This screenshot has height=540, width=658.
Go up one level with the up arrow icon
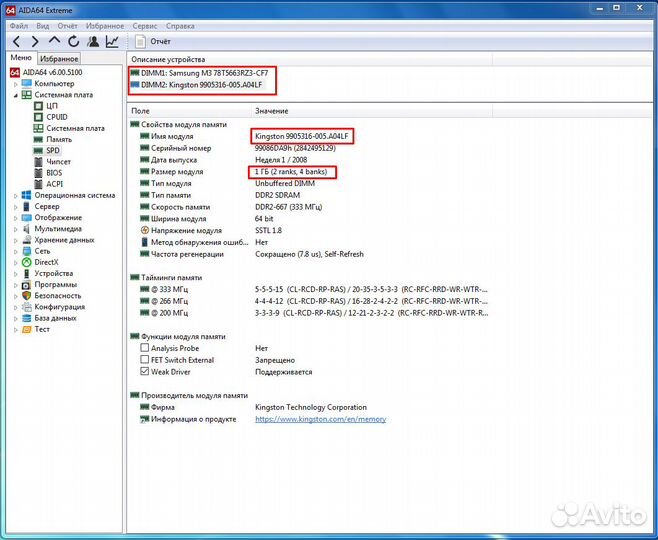(55, 41)
